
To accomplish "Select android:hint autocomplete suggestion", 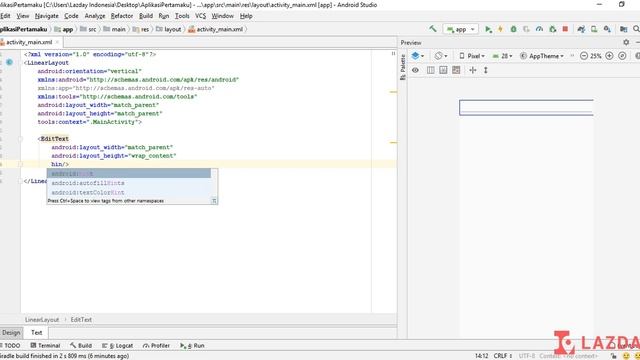I will click(129, 173).
